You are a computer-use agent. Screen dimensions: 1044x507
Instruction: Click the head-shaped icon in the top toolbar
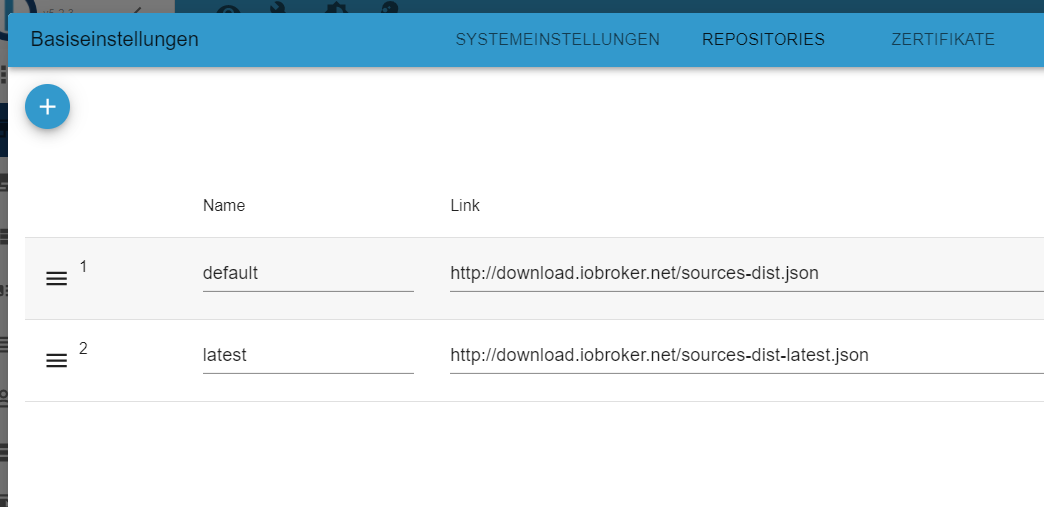(x=388, y=7)
